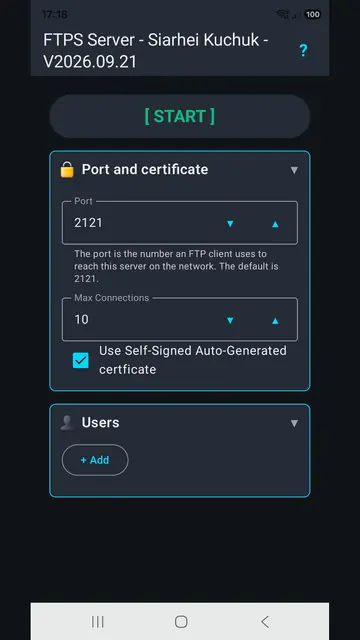The height and width of the screenshot is (640, 360).
Task: Tap the battery indicator in status bar
Action: (313, 15)
